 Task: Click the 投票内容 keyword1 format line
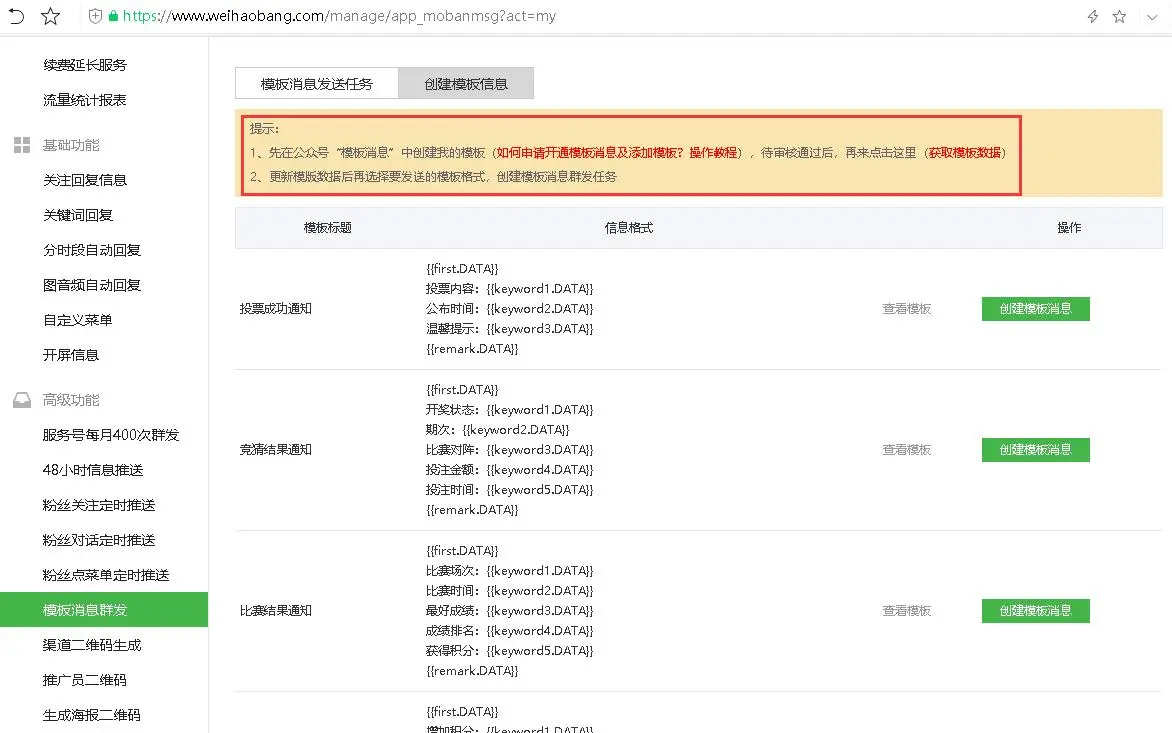(510, 288)
